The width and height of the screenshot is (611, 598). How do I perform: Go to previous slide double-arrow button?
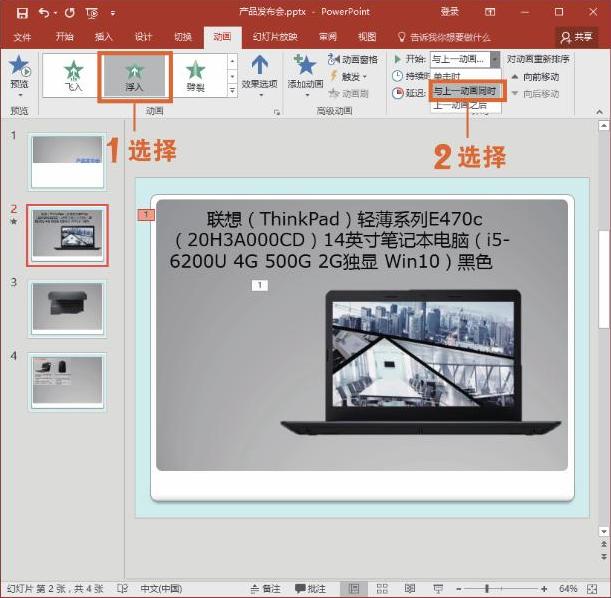coord(604,544)
